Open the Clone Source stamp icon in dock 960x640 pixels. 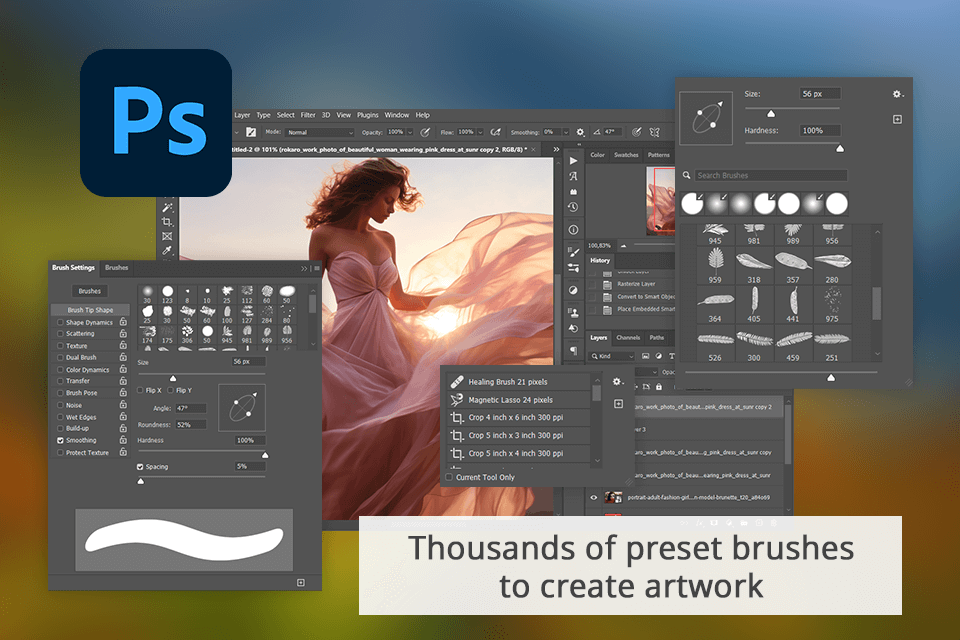click(573, 312)
